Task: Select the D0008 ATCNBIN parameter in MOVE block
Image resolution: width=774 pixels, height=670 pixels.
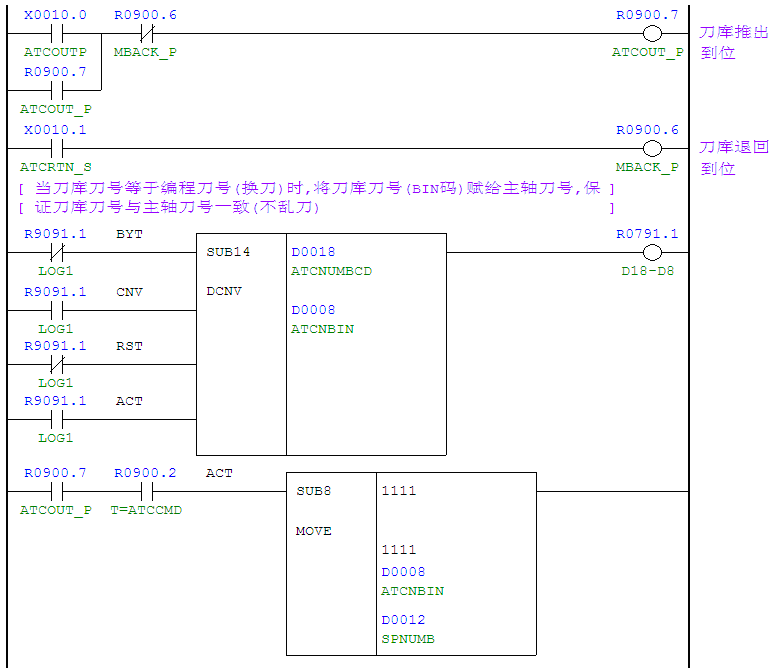Action: coord(412,581)
